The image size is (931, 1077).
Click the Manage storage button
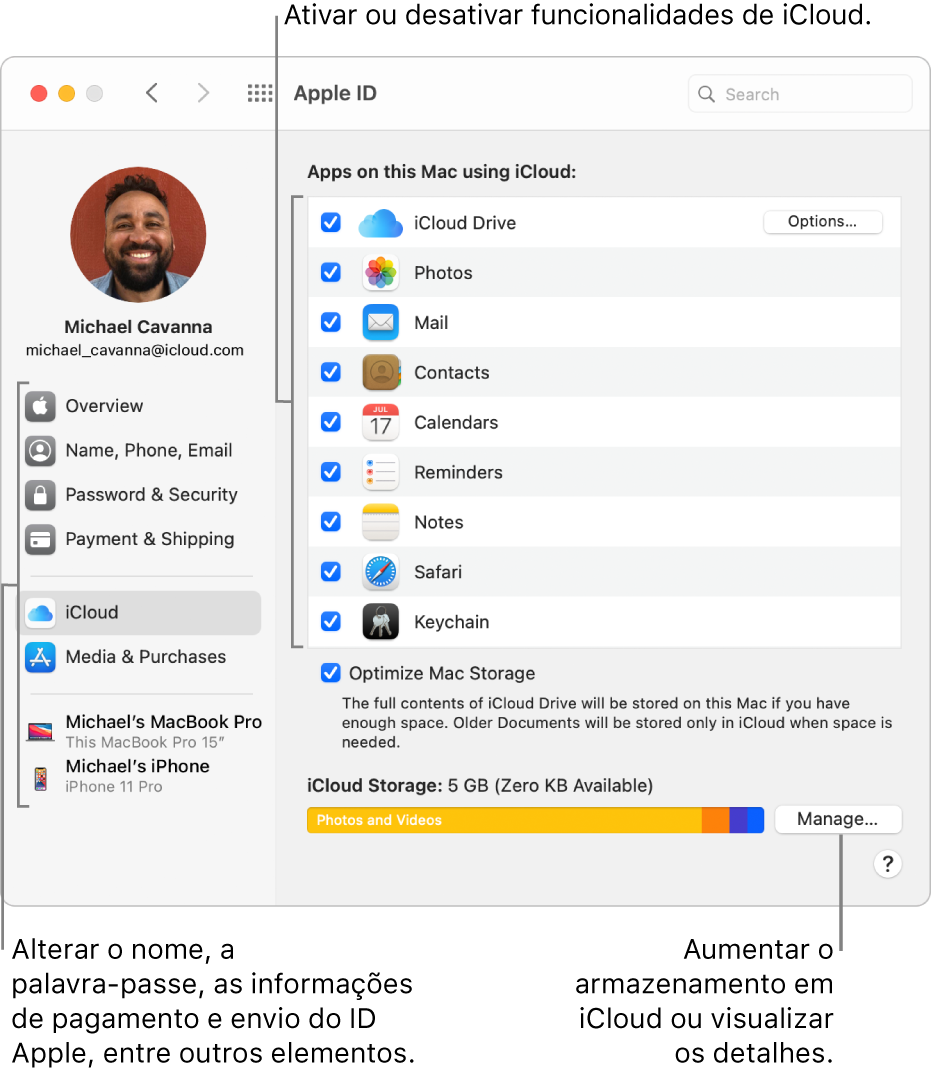click(838, 819)
